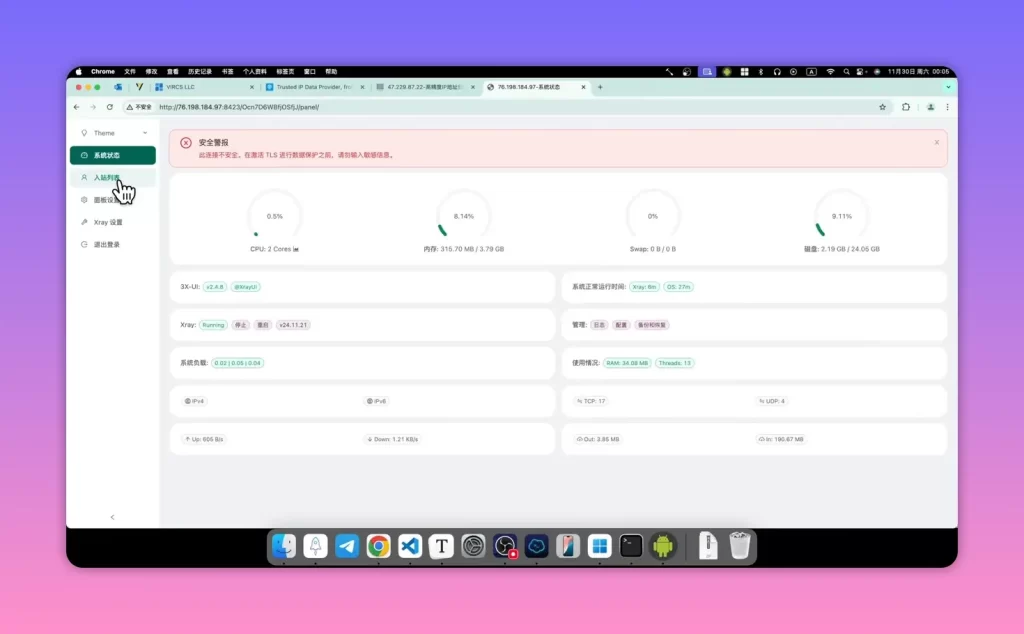Image resolution: width=1024 pixels, height=634 pixels.
Task: Click the address bar URL field
Action: tap(509, 107)
